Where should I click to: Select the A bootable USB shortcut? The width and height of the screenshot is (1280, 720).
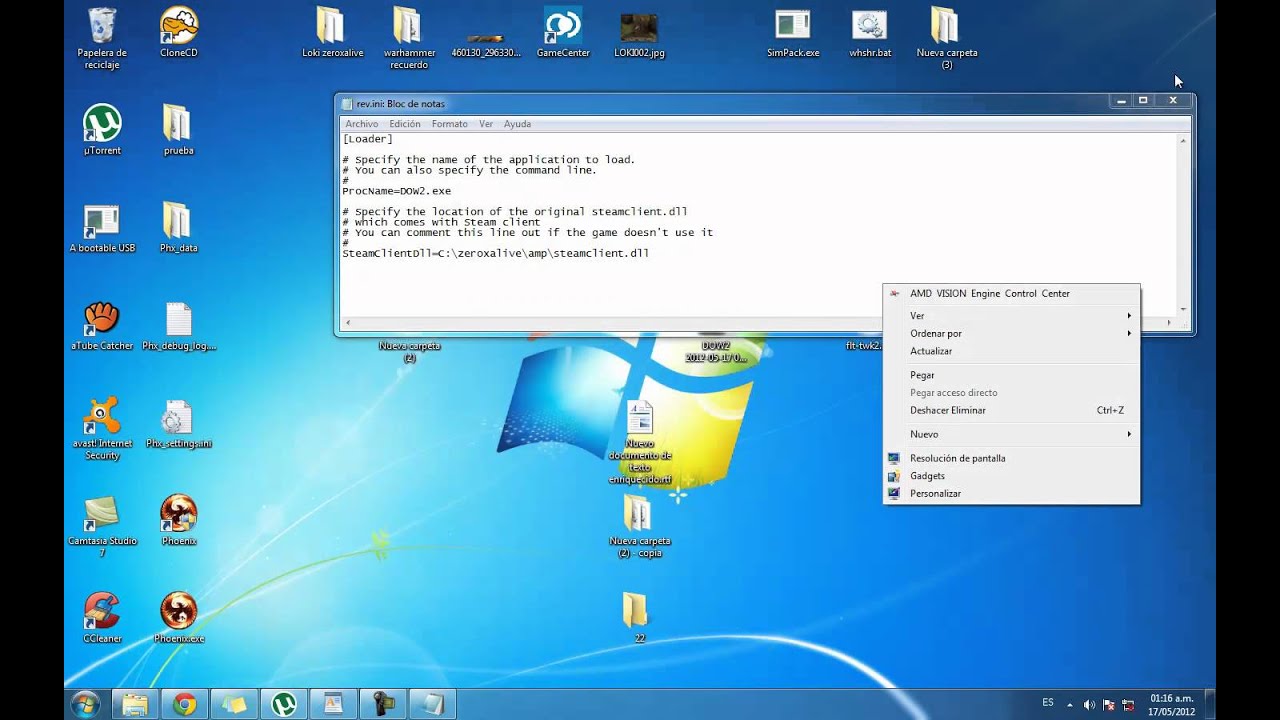point(102,228)
